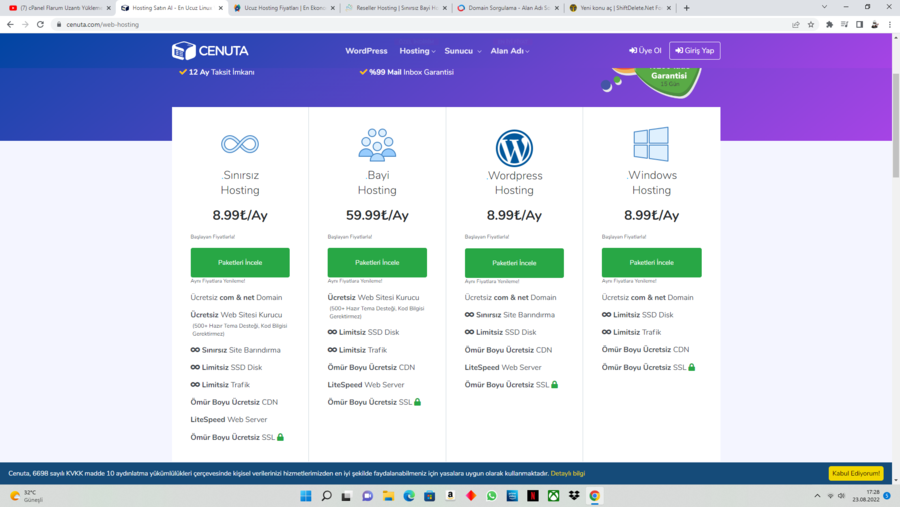
Task: Click the Giriş Yap button
Action: [x=695, y=51]
